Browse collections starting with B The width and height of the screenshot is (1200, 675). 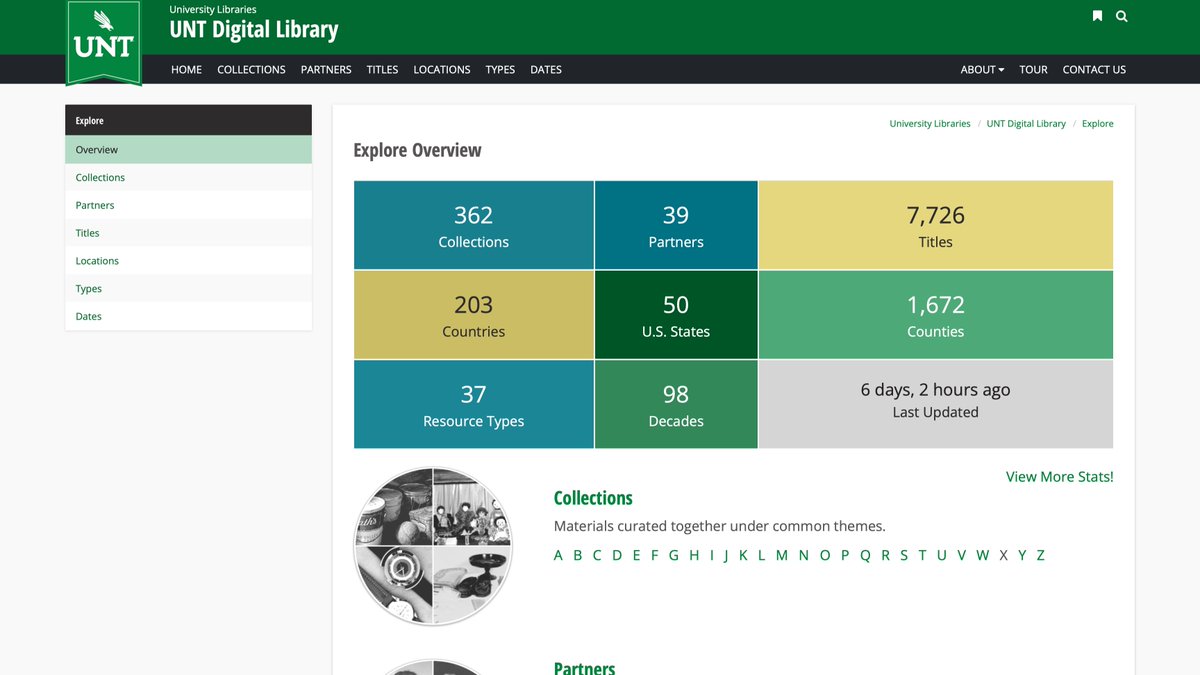point(577,555)
